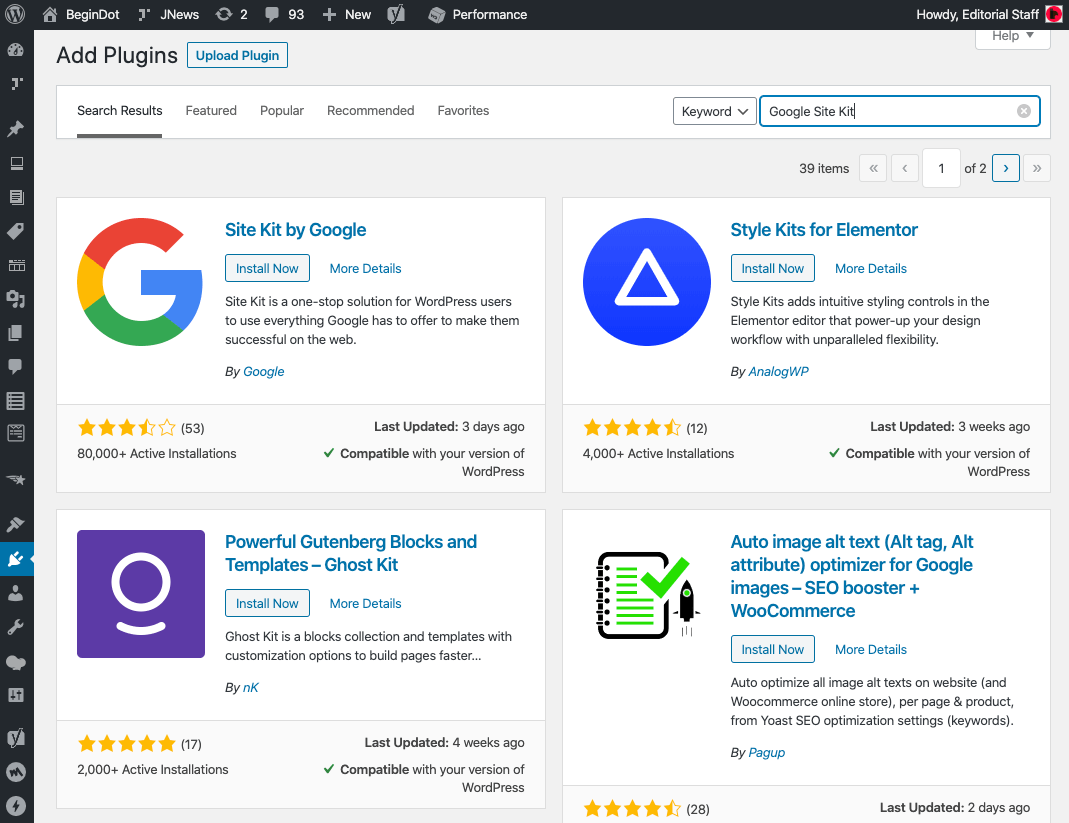Open the Performance menu in admin bar
Viewport: 1069px width, 823px height.
point(478,14)
